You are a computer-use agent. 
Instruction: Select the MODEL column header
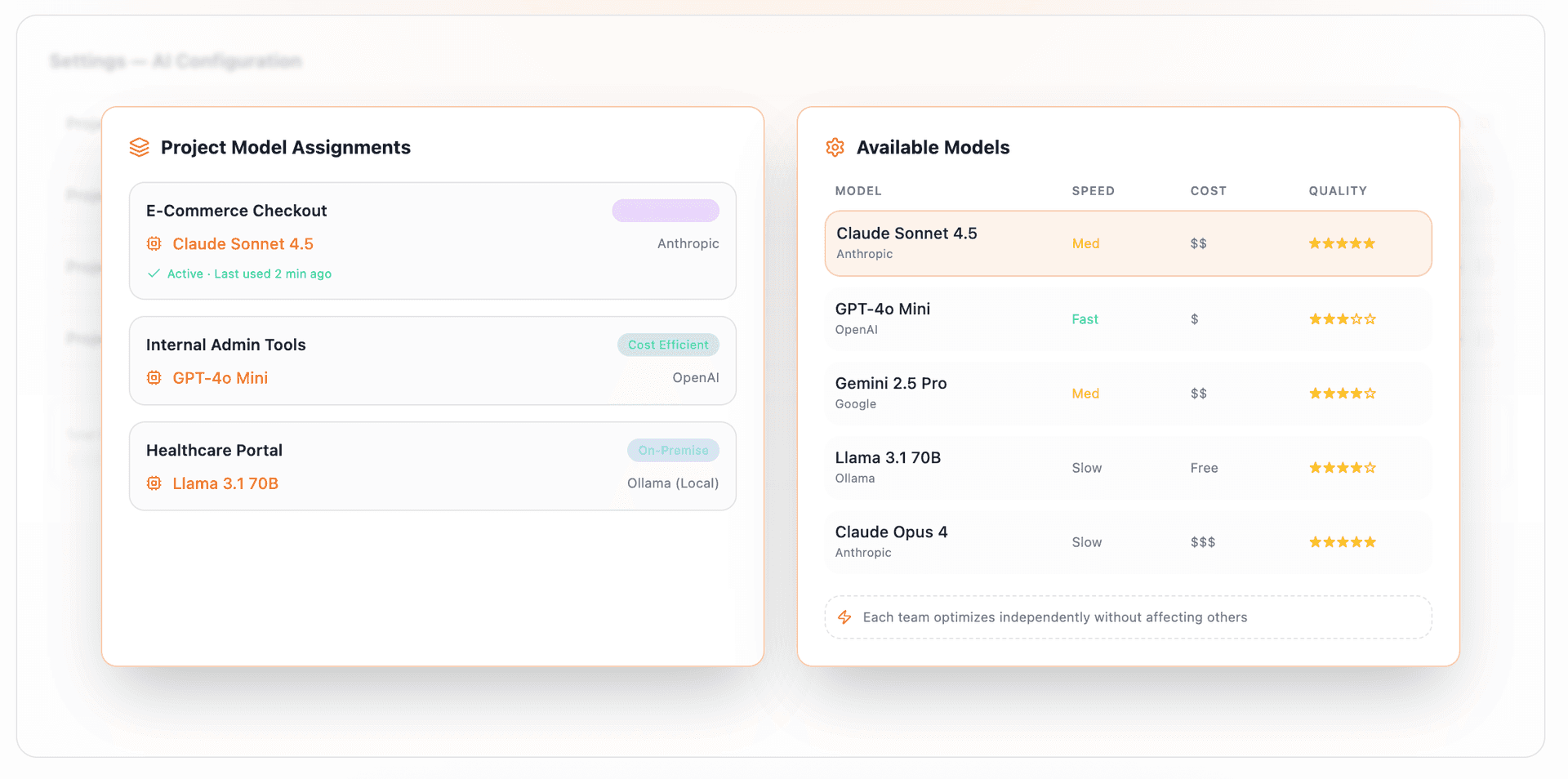(858, 190)
